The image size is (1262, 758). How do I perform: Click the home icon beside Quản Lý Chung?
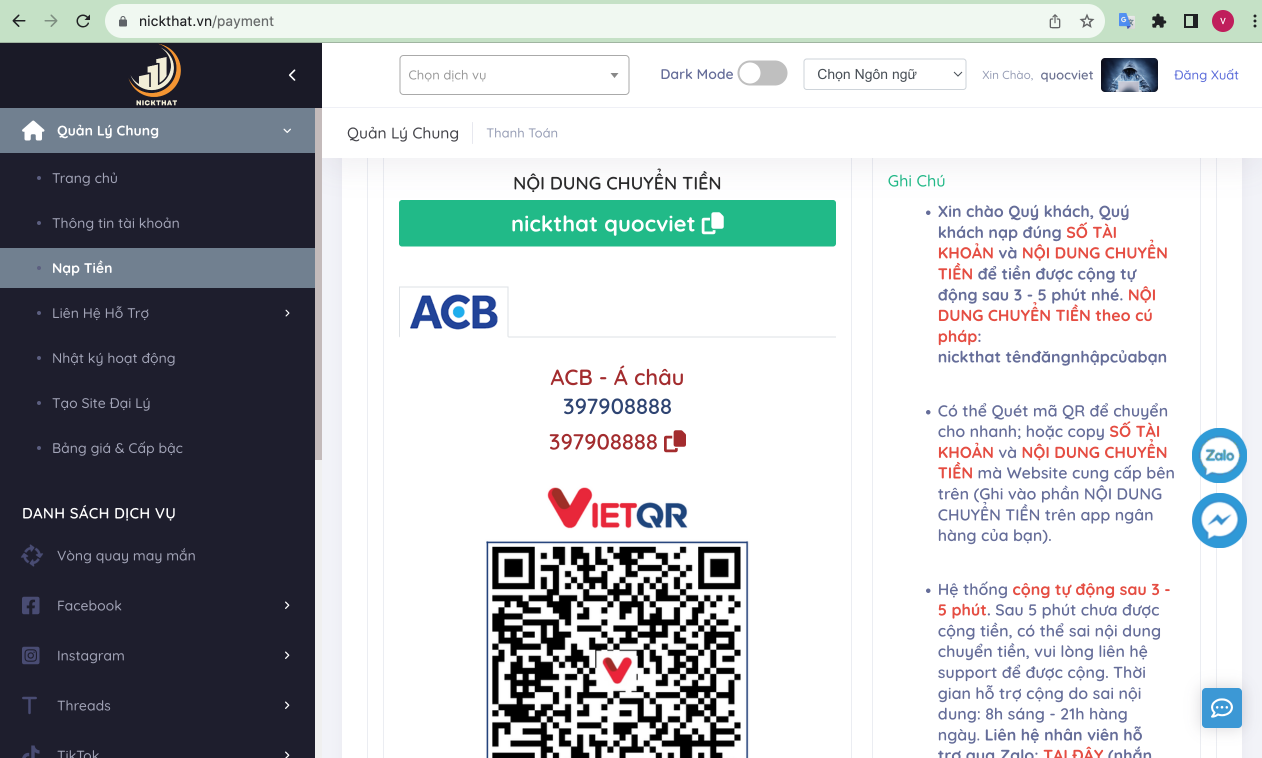click(x=33, y=131)
